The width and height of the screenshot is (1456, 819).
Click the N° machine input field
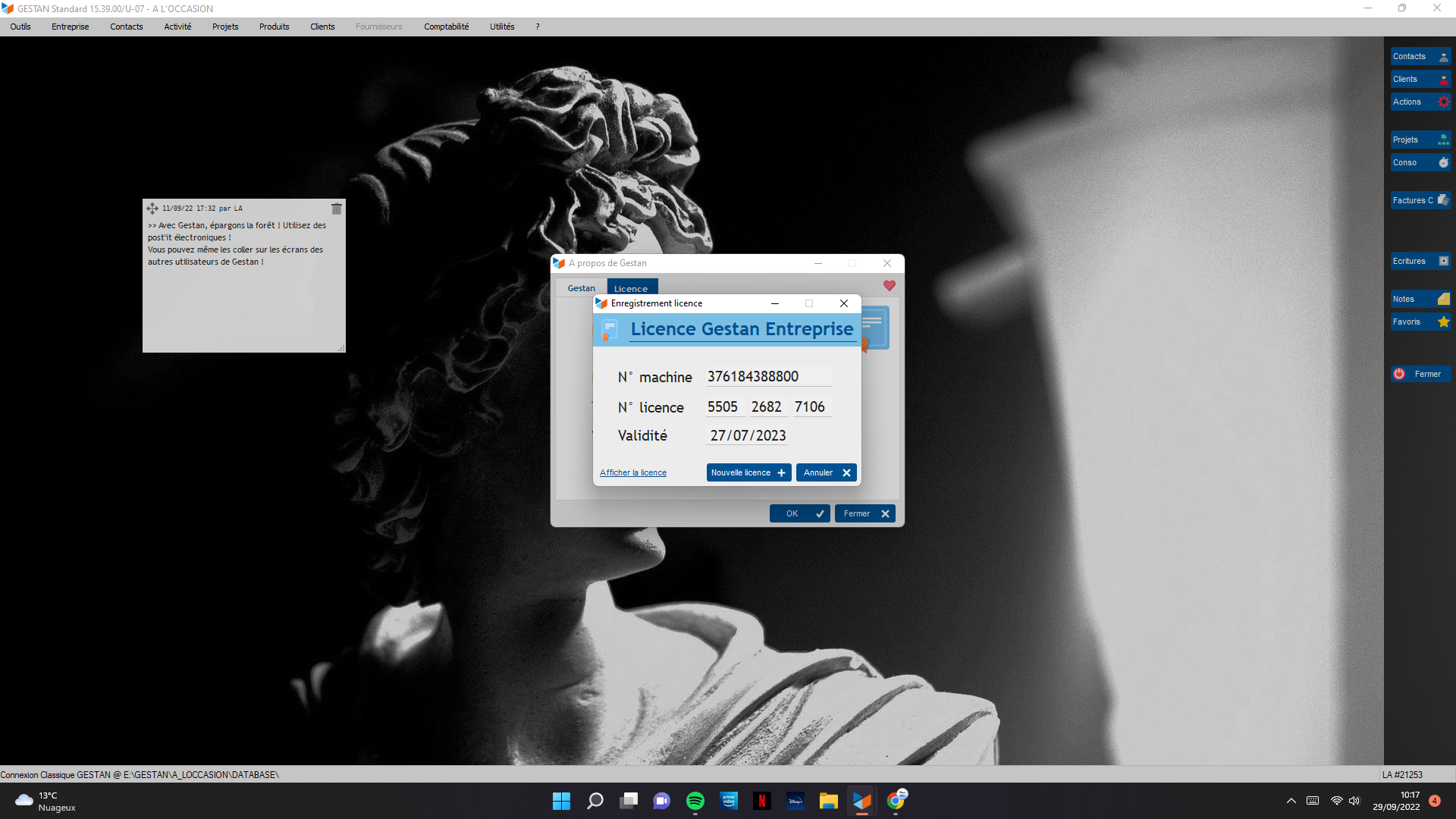767,377
